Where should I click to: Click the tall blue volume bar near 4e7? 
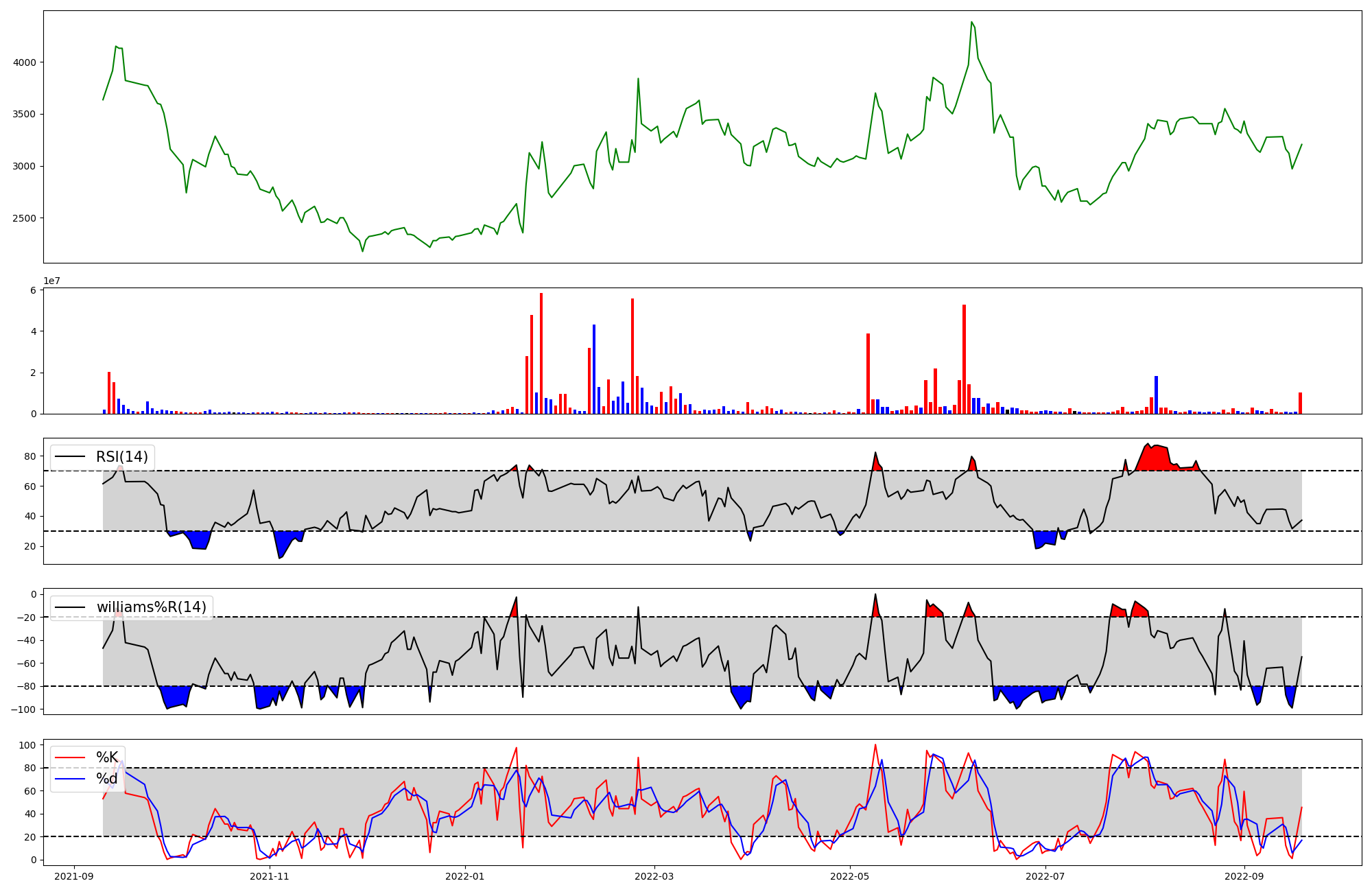[594, 369]
